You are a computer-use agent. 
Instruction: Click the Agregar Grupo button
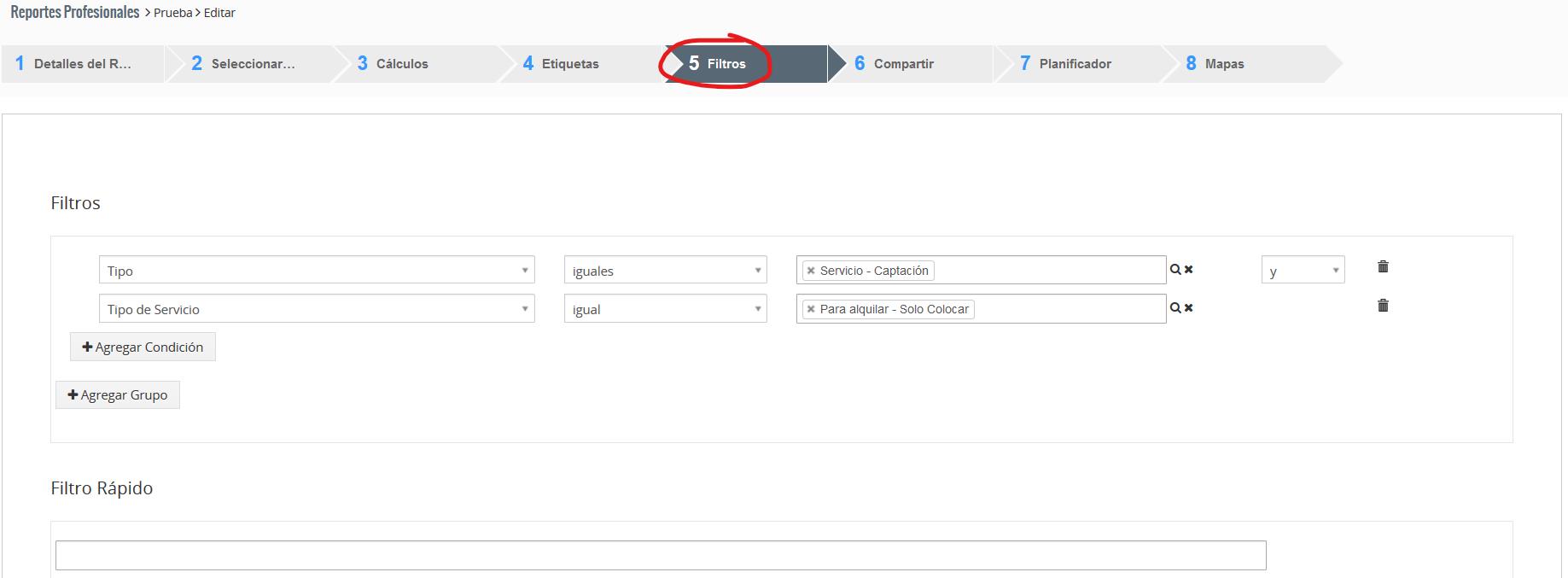(x=118, y=395)
